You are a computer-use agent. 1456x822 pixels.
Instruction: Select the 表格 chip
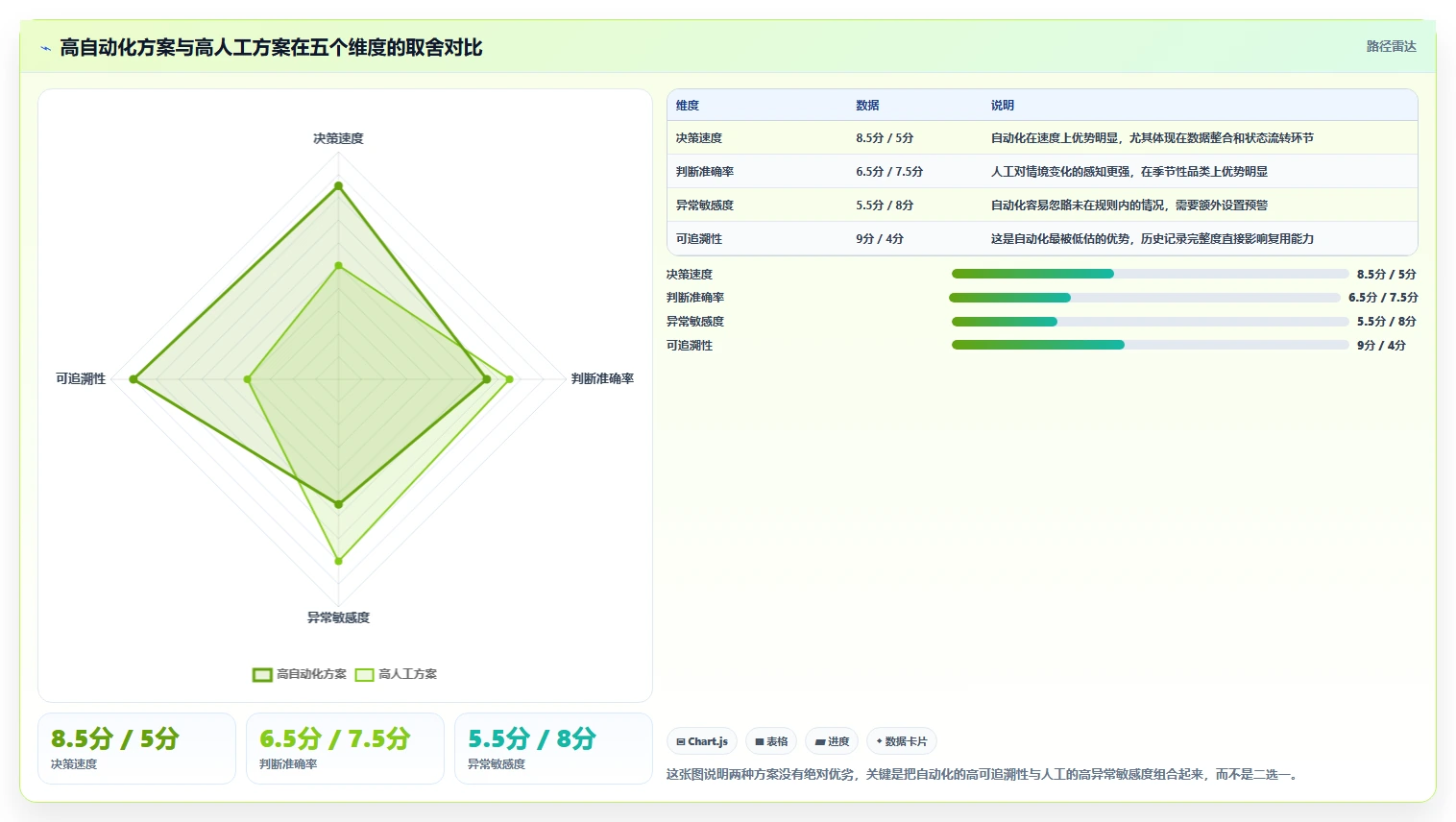771,741
